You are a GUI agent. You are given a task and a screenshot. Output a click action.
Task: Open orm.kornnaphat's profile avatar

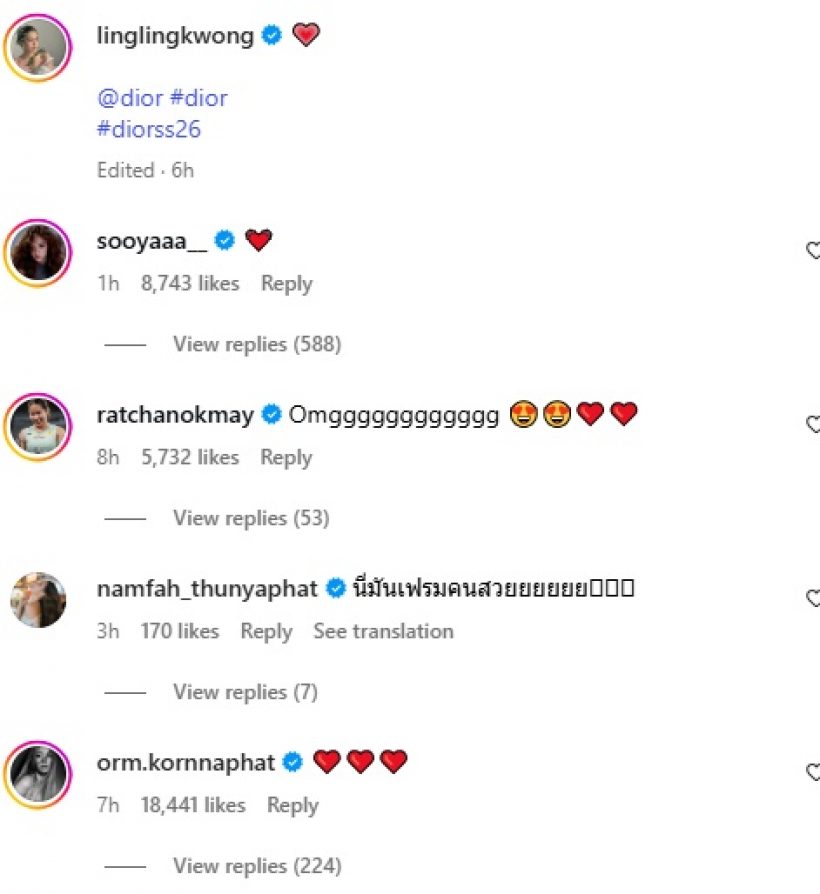[x=39, y=773]
